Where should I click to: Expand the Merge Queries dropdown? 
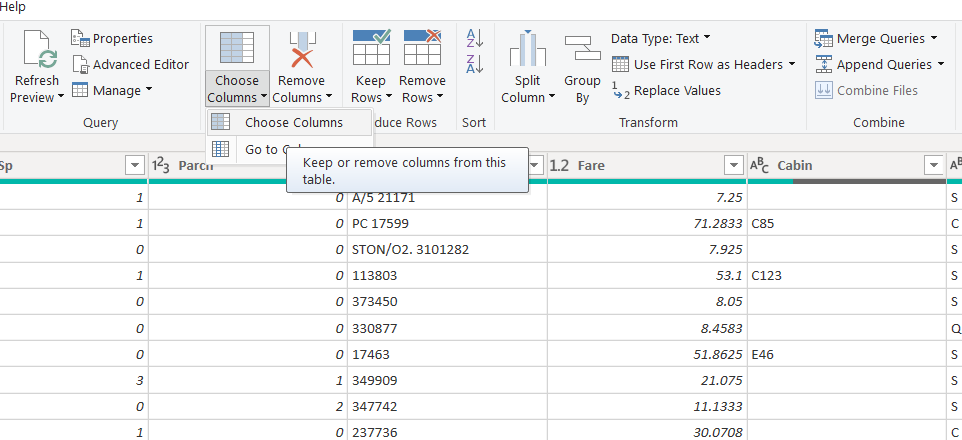[934, 38]
